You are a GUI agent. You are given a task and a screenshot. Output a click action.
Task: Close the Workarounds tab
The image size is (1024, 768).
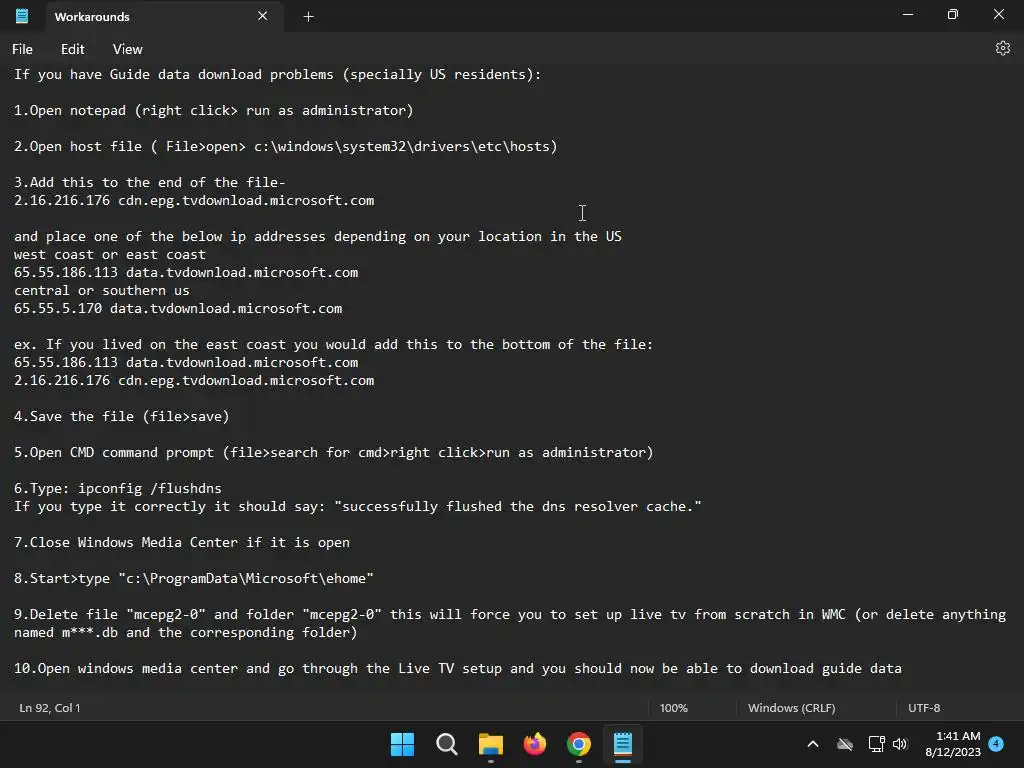click(x=263, y=16)
